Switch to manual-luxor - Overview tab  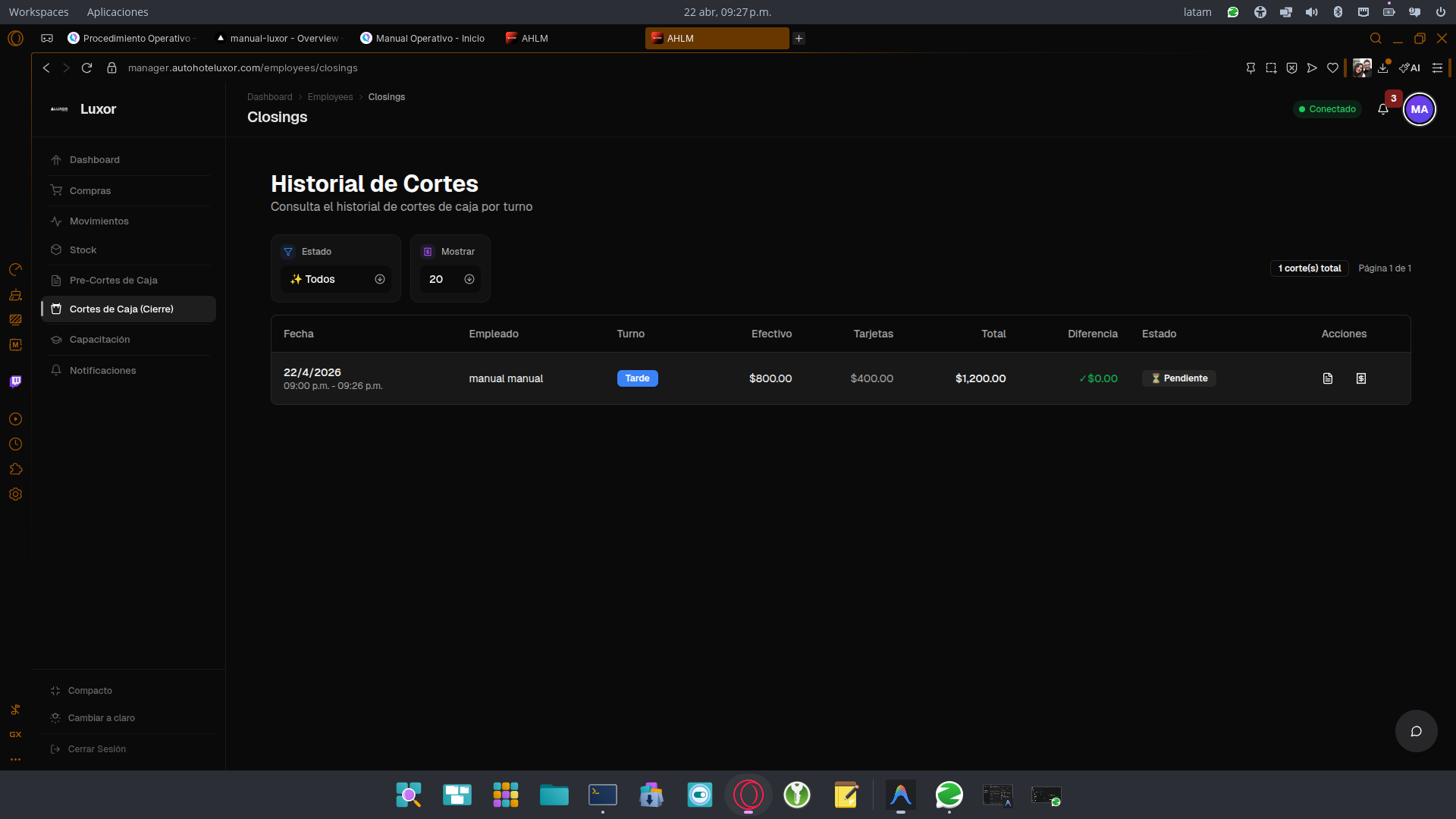pyautogui.click(x=278, y=38)
